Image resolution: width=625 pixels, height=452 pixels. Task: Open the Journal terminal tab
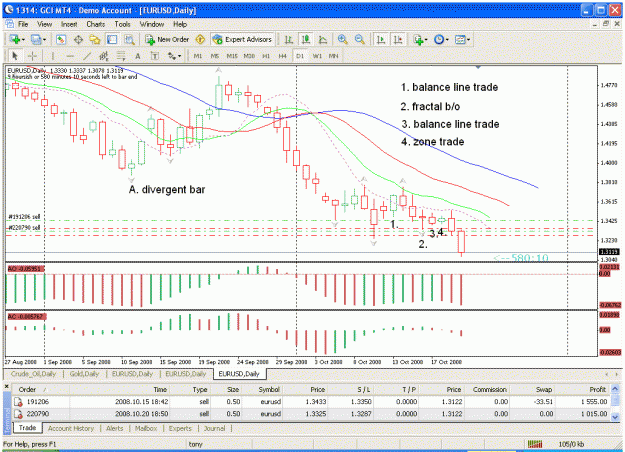(214, 428)
